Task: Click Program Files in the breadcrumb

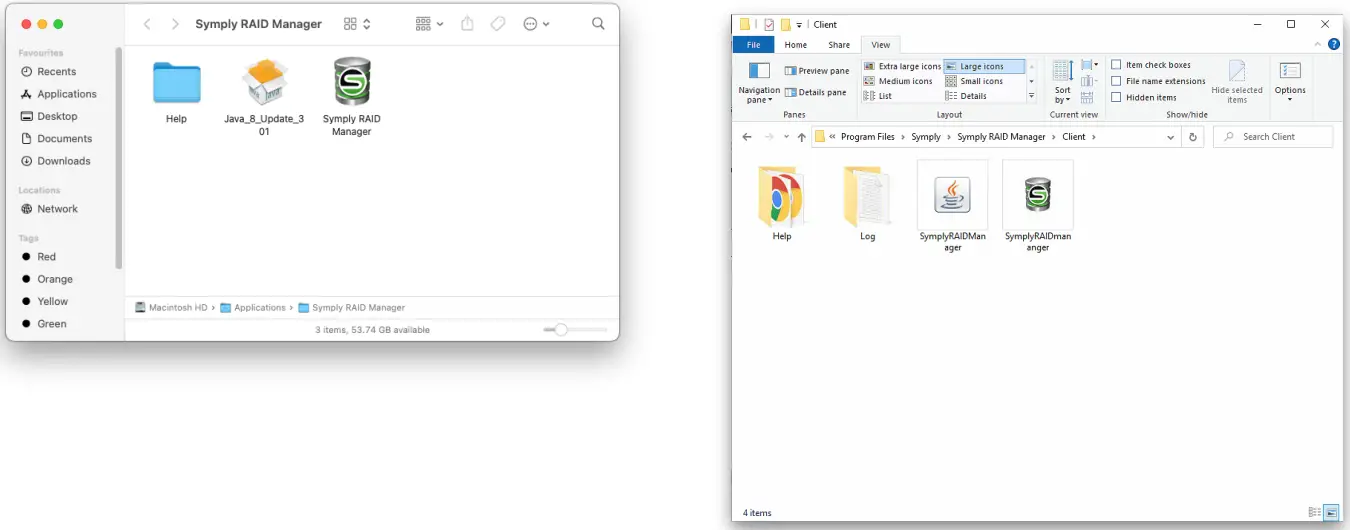Action: pos(867,137)
